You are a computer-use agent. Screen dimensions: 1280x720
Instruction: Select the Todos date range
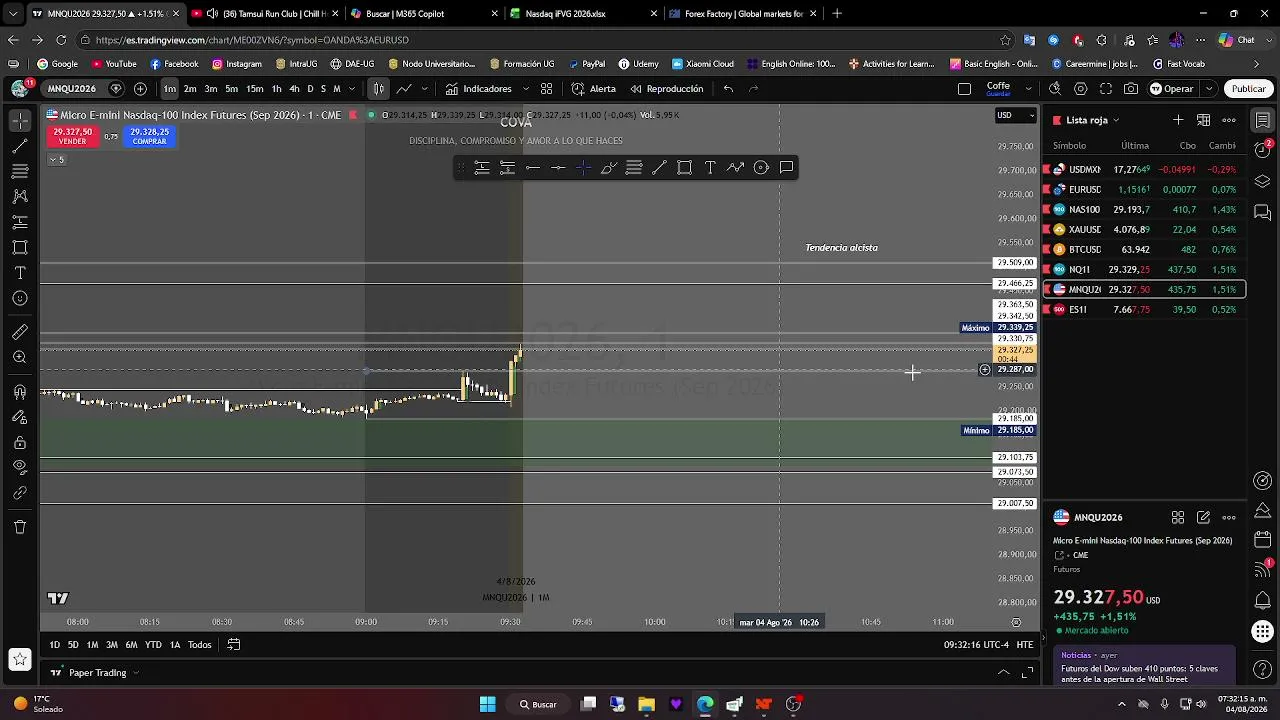(200, 645)
